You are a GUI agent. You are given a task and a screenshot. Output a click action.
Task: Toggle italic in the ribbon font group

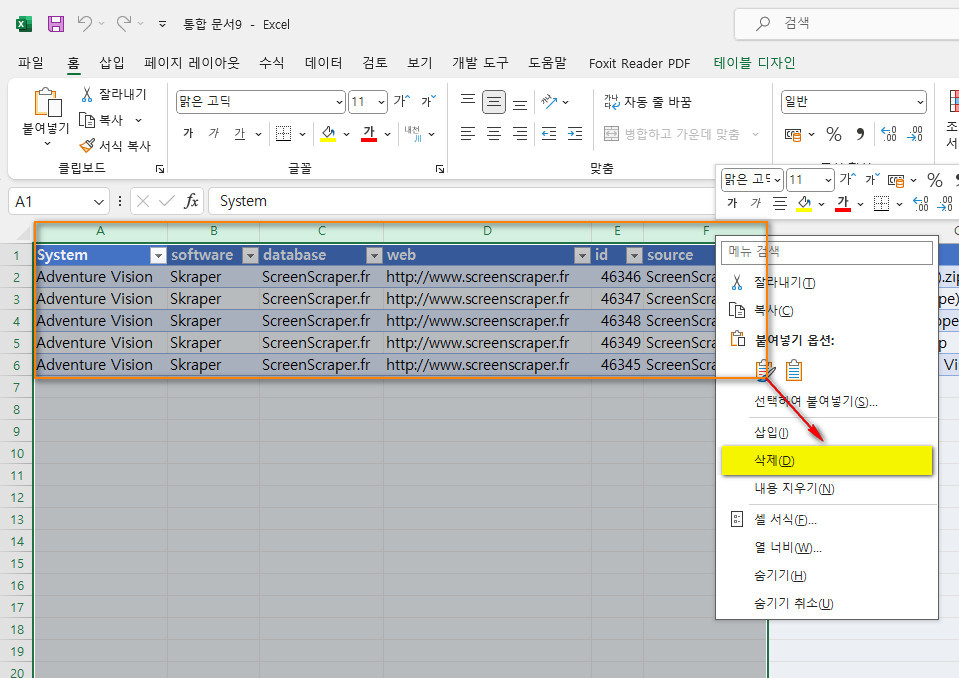tap(214, 133)
